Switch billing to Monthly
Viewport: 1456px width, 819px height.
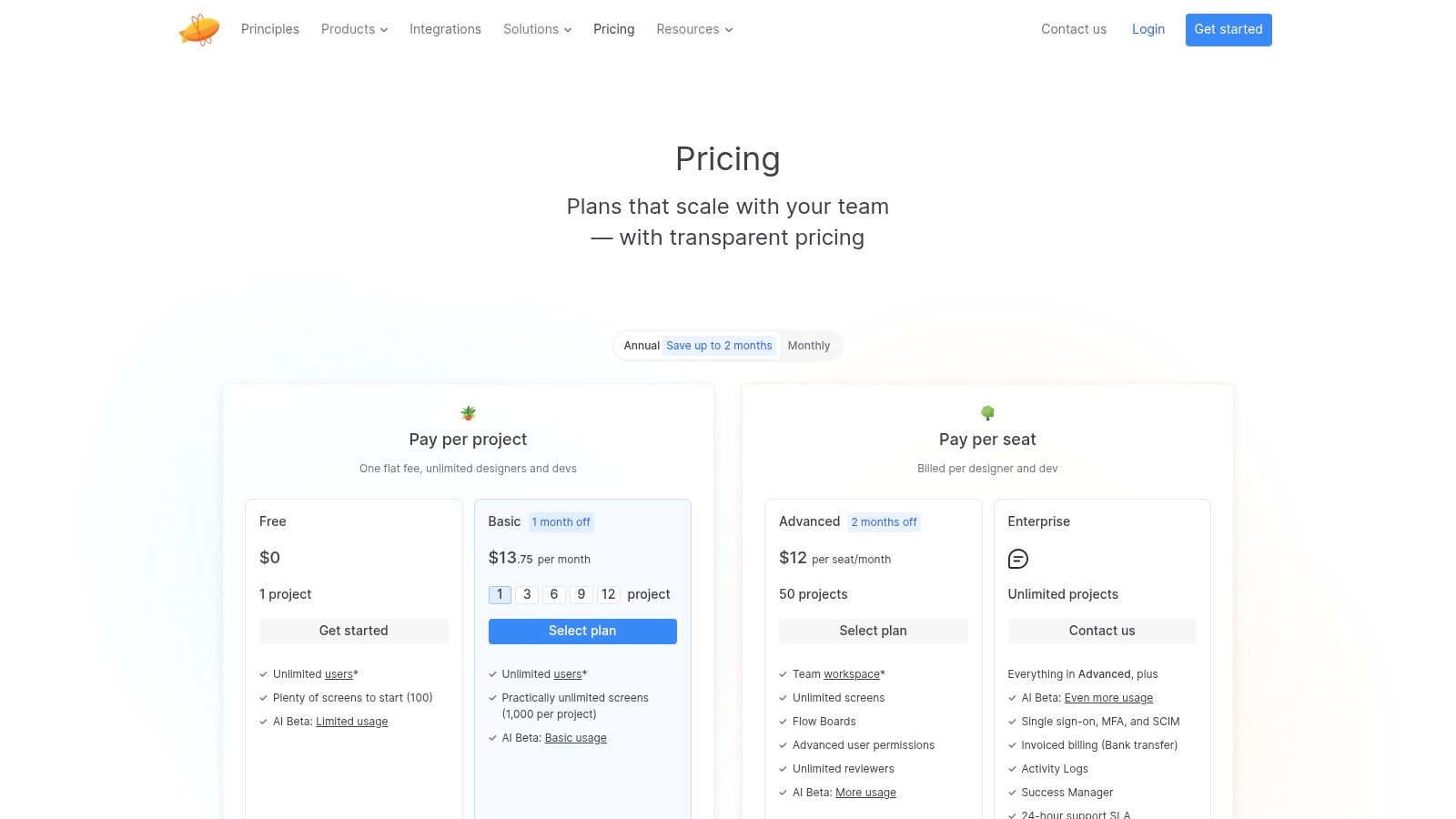[x=809, y=346]
